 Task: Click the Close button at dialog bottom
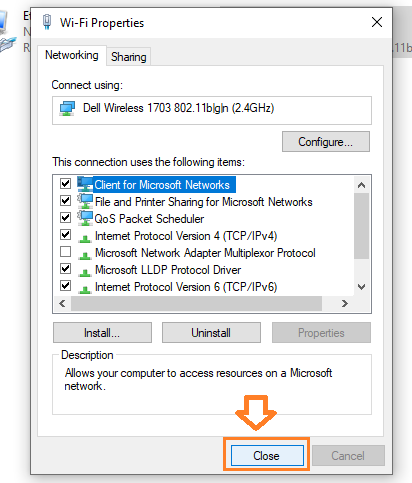tap(267, 455)
